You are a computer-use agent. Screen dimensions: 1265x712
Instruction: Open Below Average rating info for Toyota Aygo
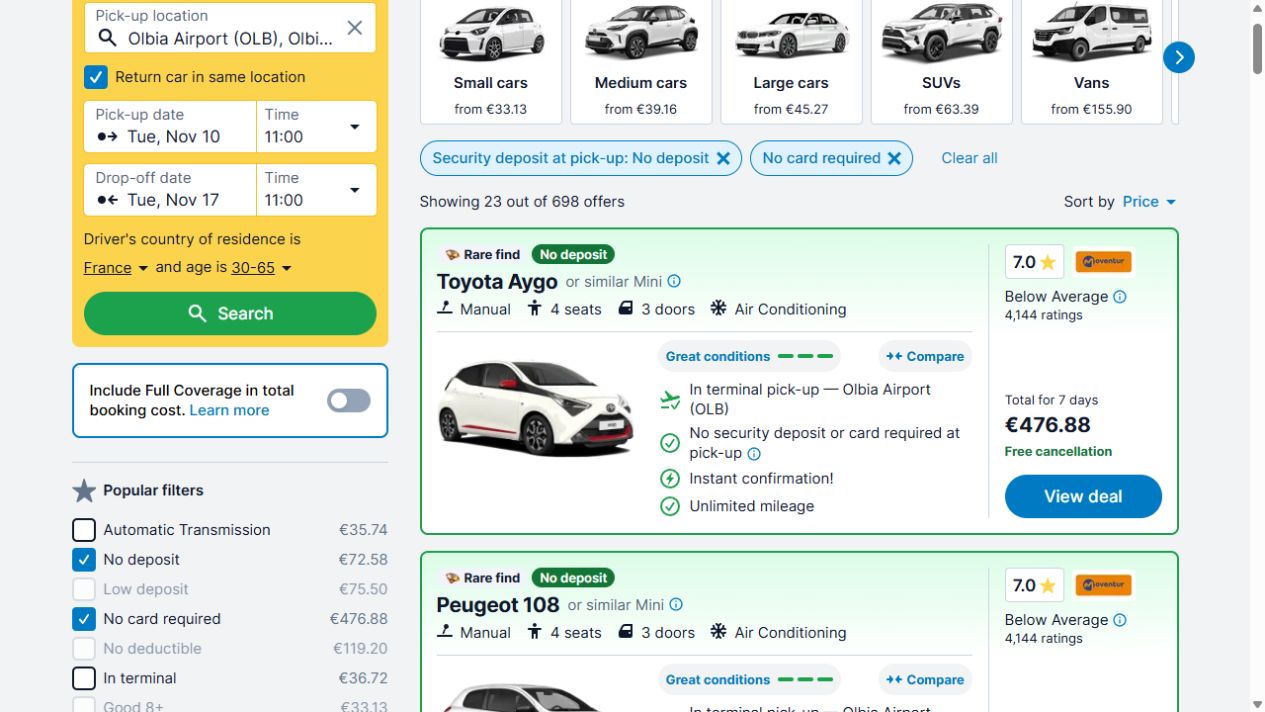click(x=1120, y=296)
